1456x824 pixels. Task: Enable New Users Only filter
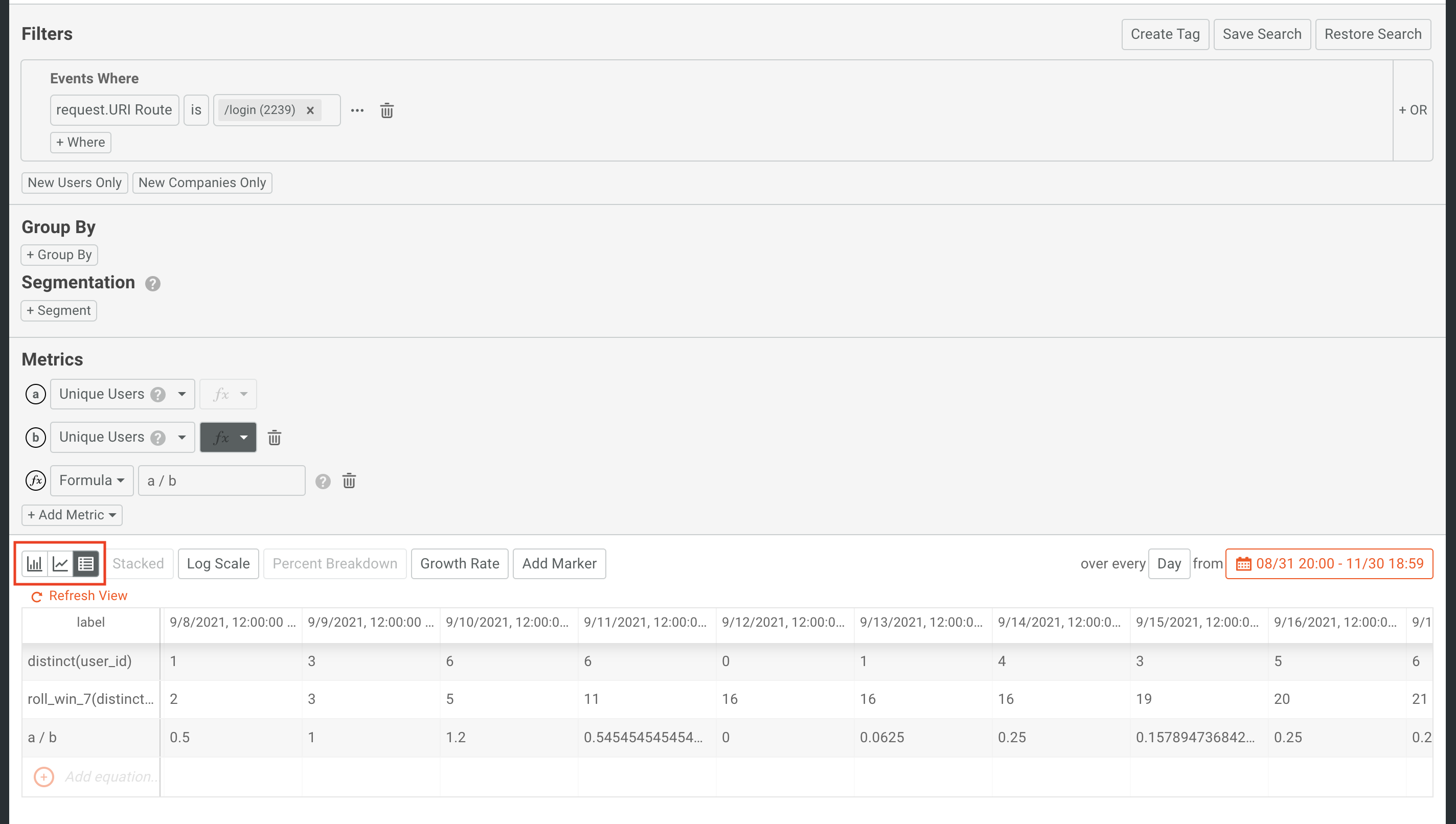74,182
